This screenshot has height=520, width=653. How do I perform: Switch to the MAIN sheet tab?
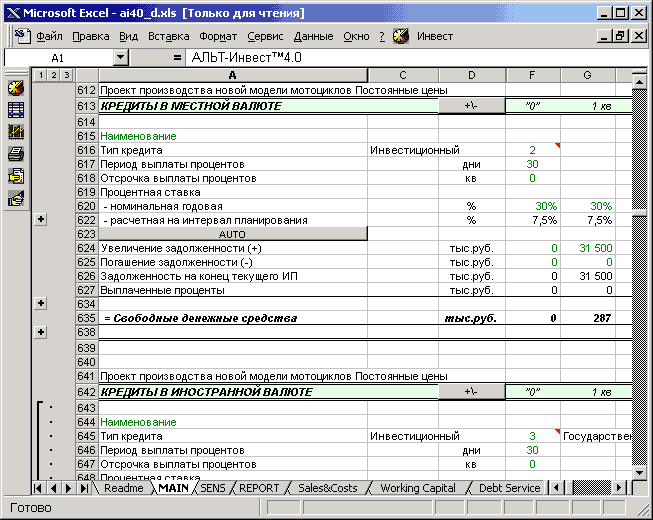coord(174,488)
